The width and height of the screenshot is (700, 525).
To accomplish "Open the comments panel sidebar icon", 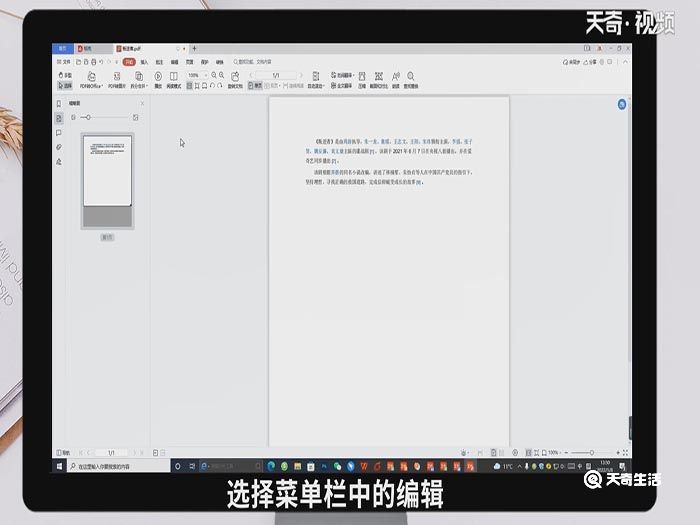I will pos(58,133).
